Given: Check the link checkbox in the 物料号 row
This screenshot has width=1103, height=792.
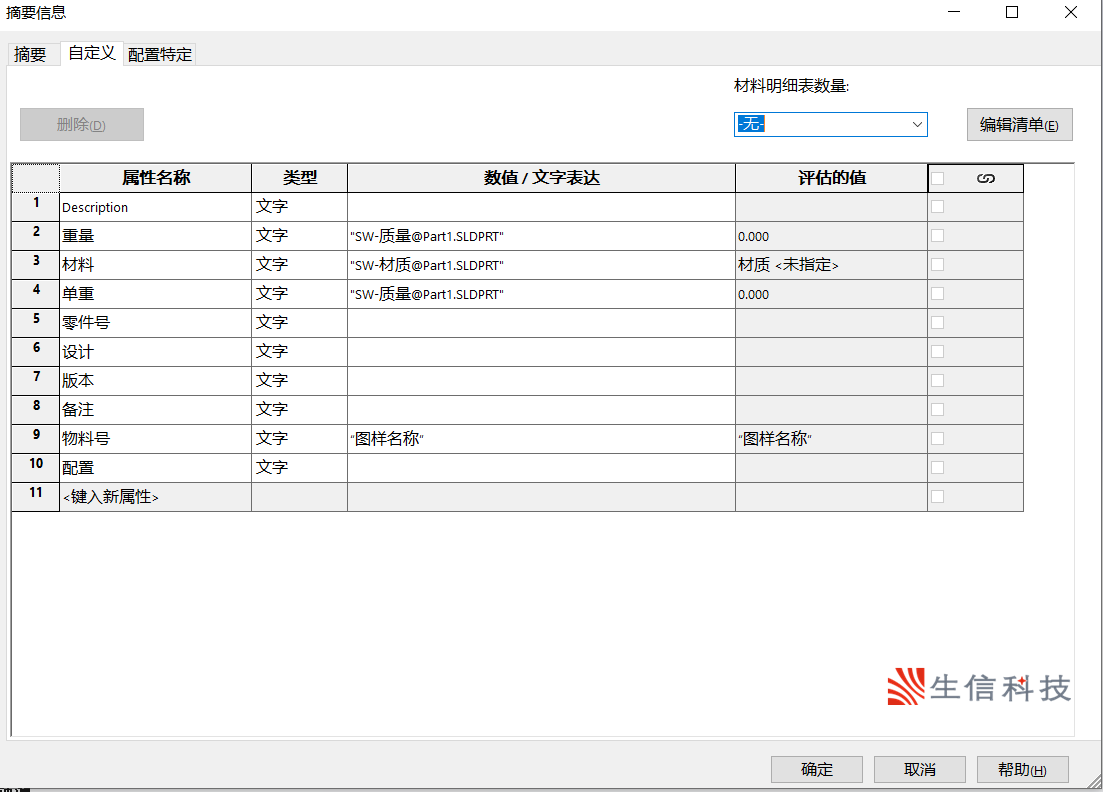Looking at the screenshot, I should [938, 439].
